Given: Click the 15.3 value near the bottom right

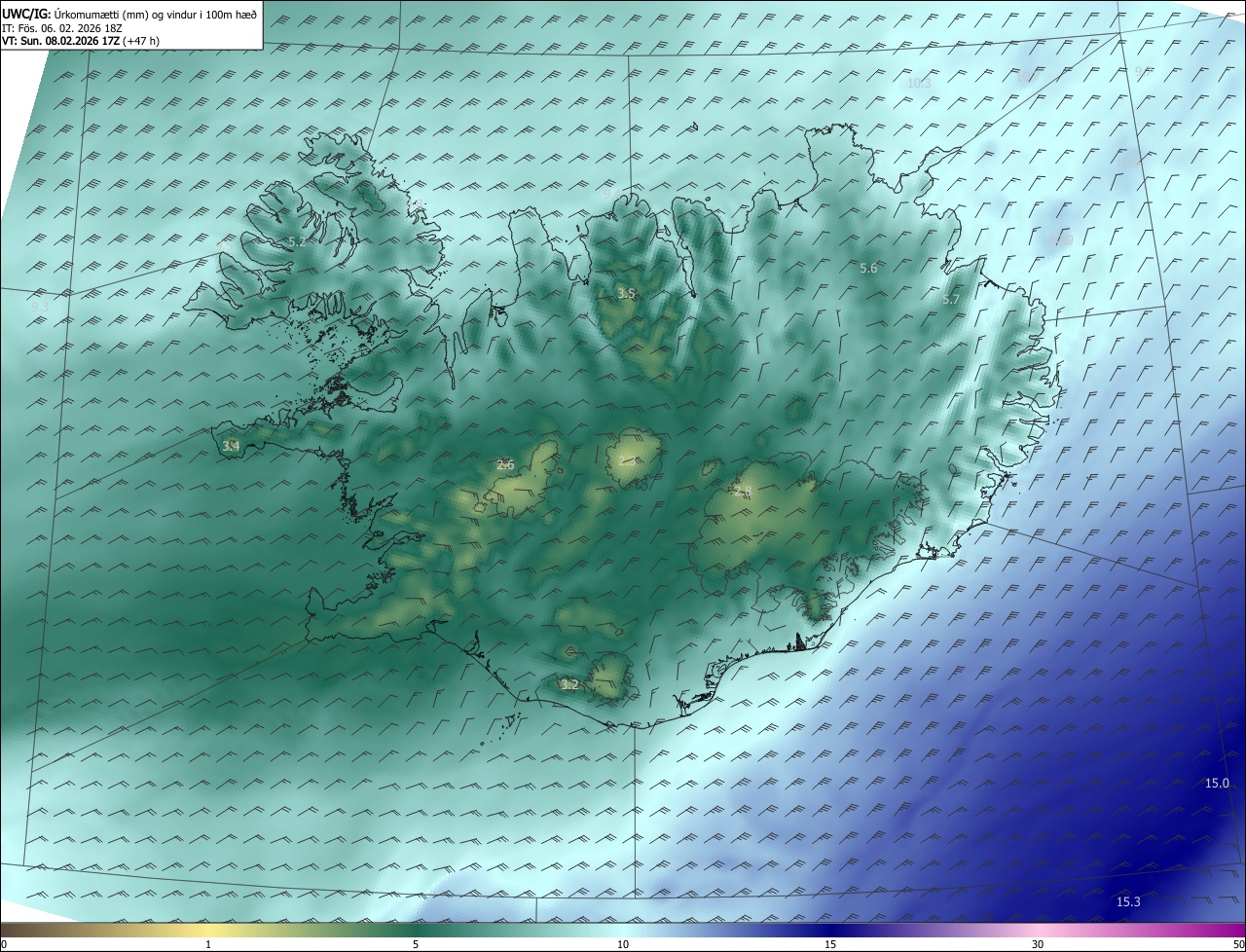Looking at the screenshot, I should 1128,902.
